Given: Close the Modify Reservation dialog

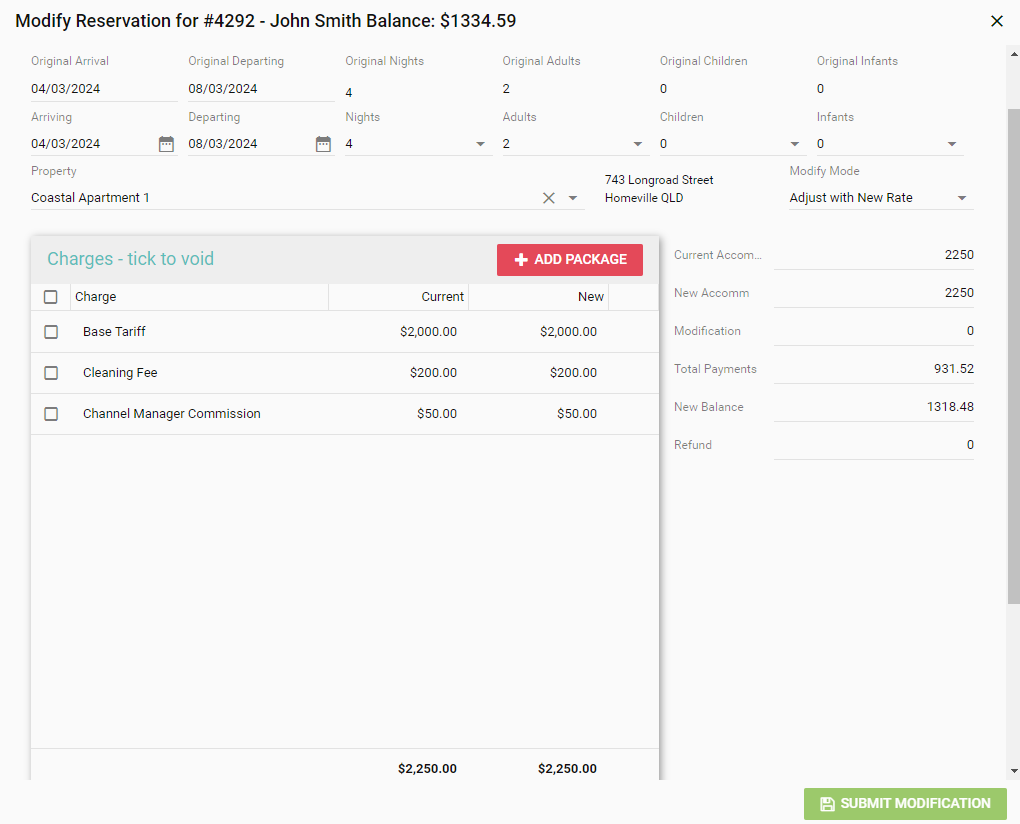Looking at the screenshot, I should 996,21.
